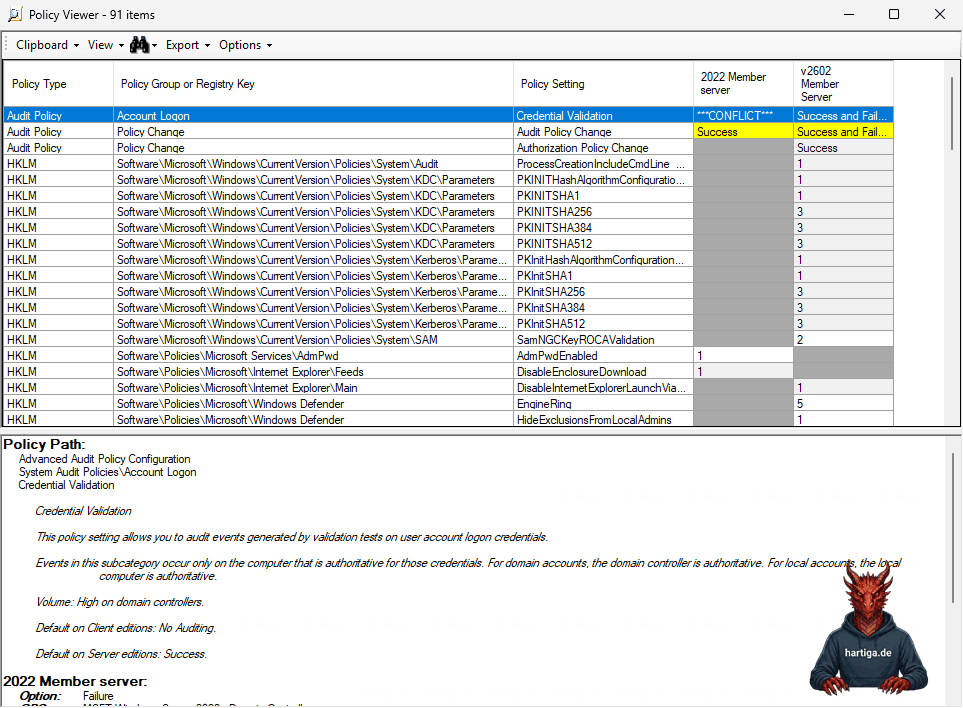Click the 2022 Member server column header
963x708 pixels.
pos(743,84)
